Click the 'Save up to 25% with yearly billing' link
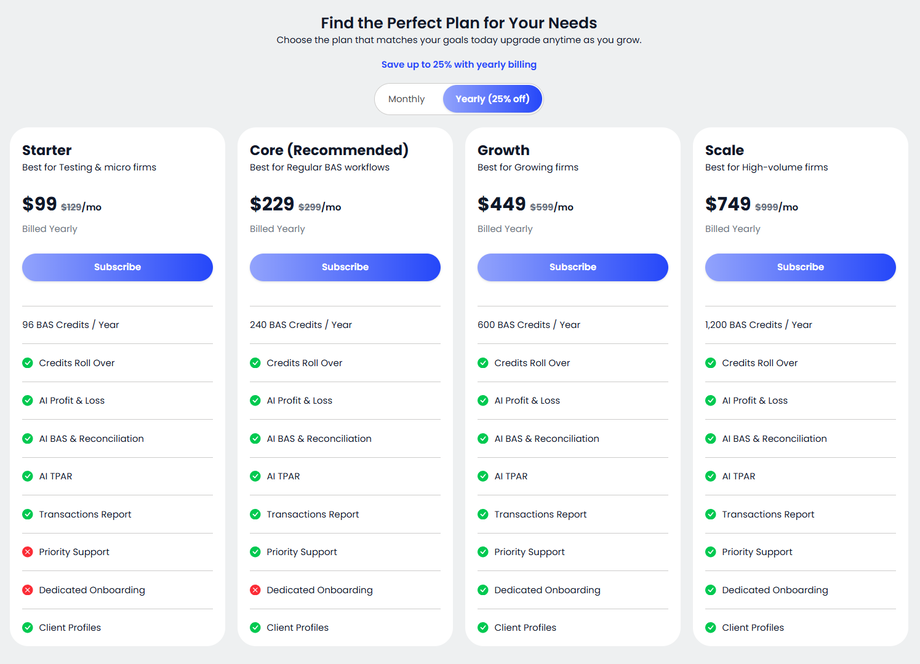Image resolution: width=920 pixels, height=664 pixels. point(459,65)
